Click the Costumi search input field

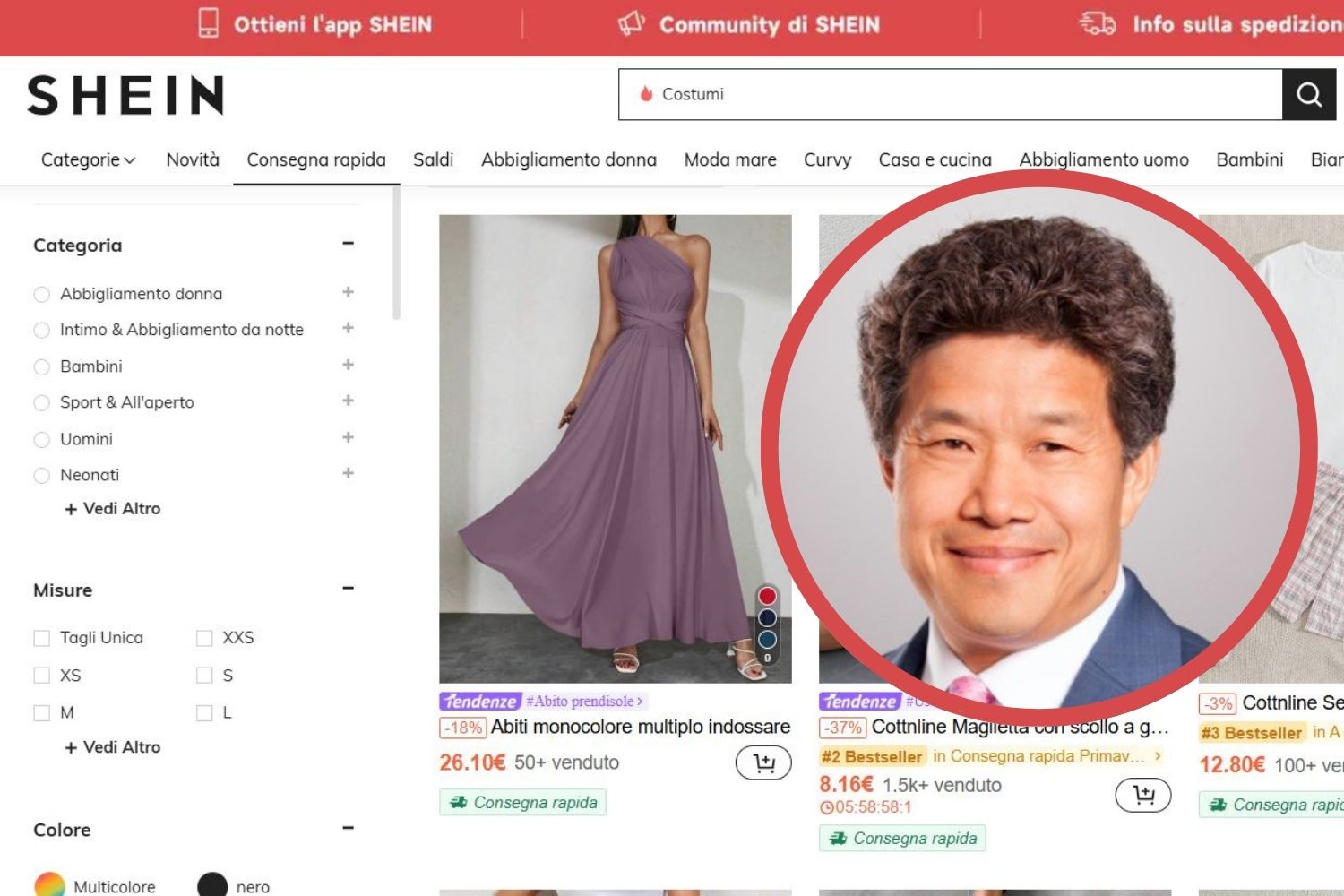(951, 94)
